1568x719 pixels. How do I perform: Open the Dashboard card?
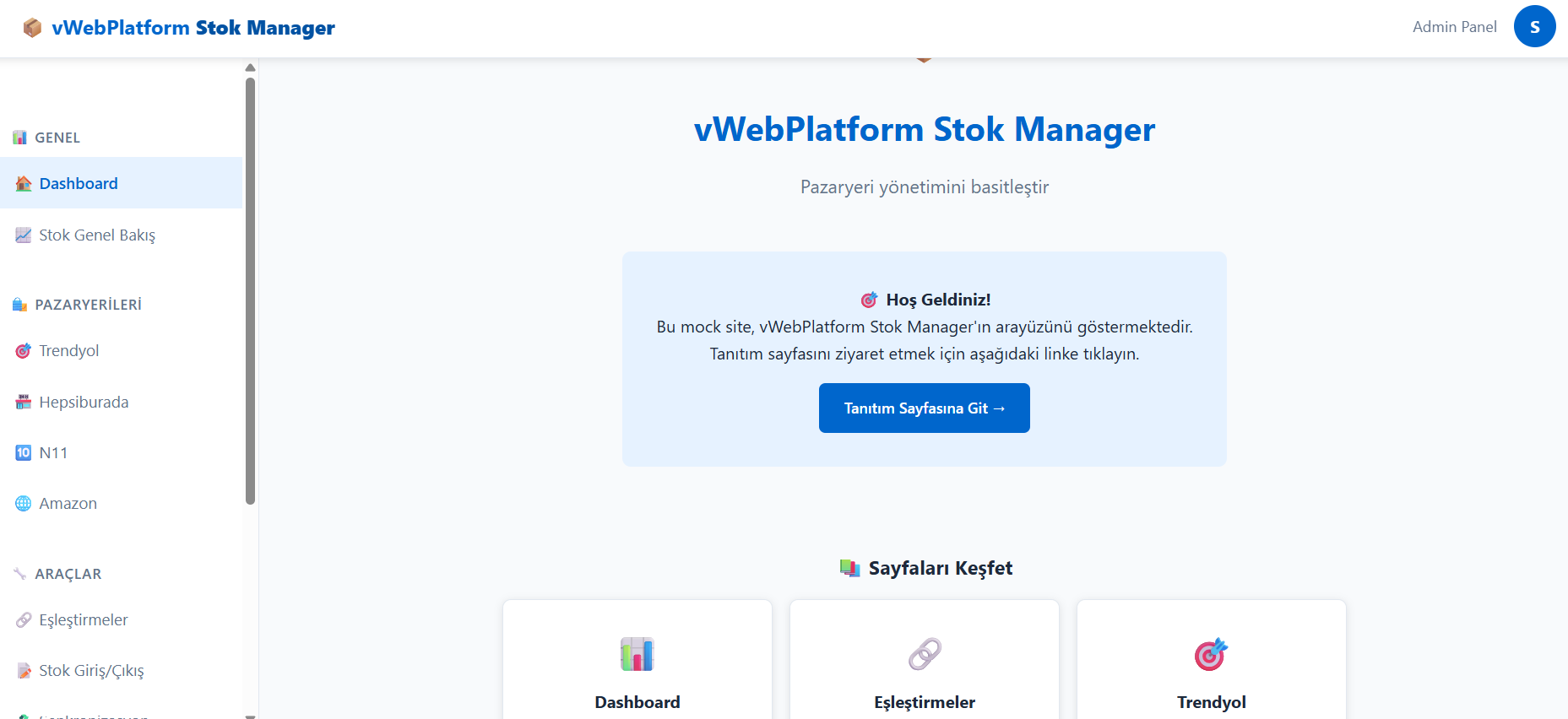pos(638,660)
